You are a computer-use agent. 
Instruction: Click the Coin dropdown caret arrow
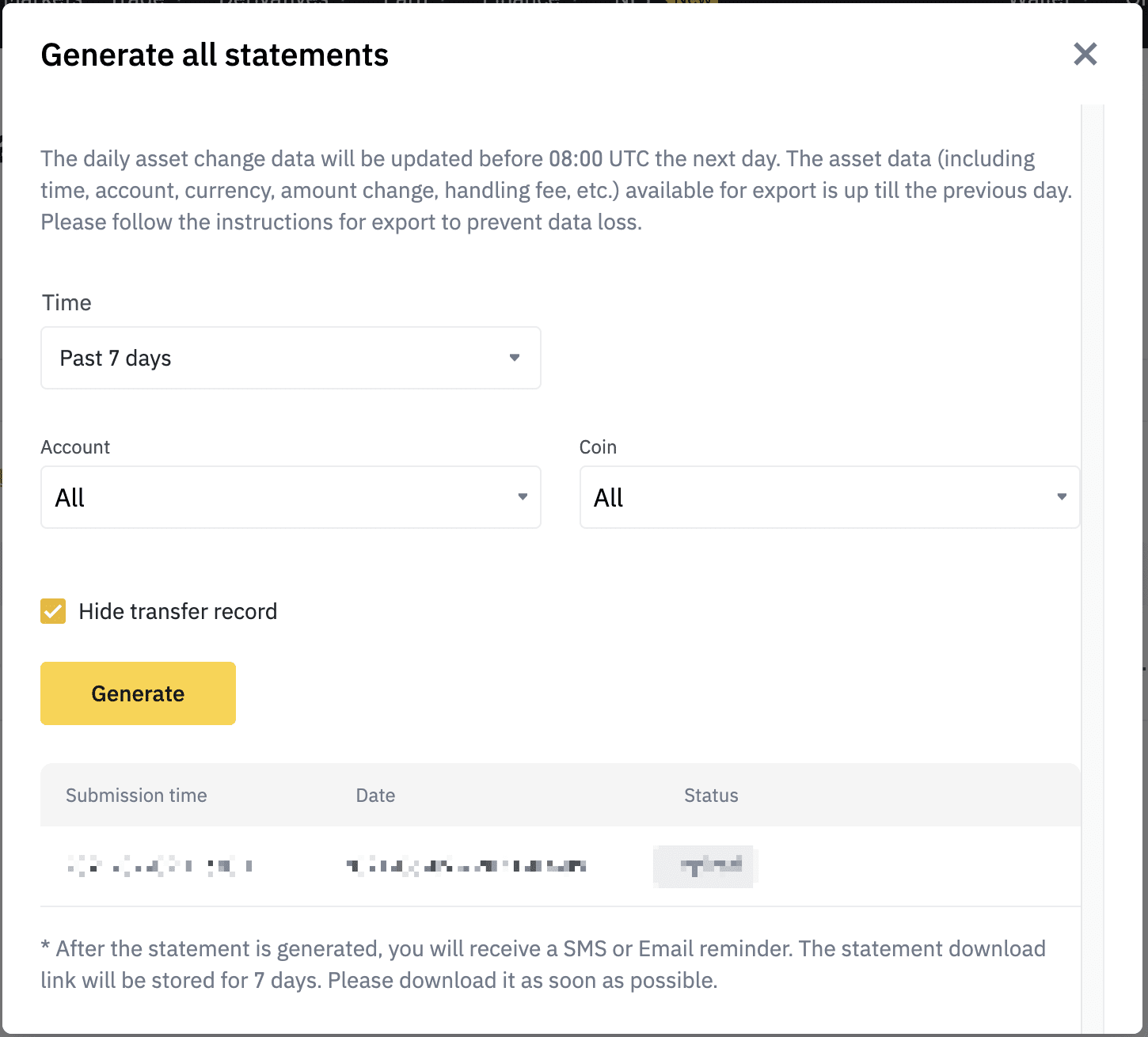tap(1062, 497)
